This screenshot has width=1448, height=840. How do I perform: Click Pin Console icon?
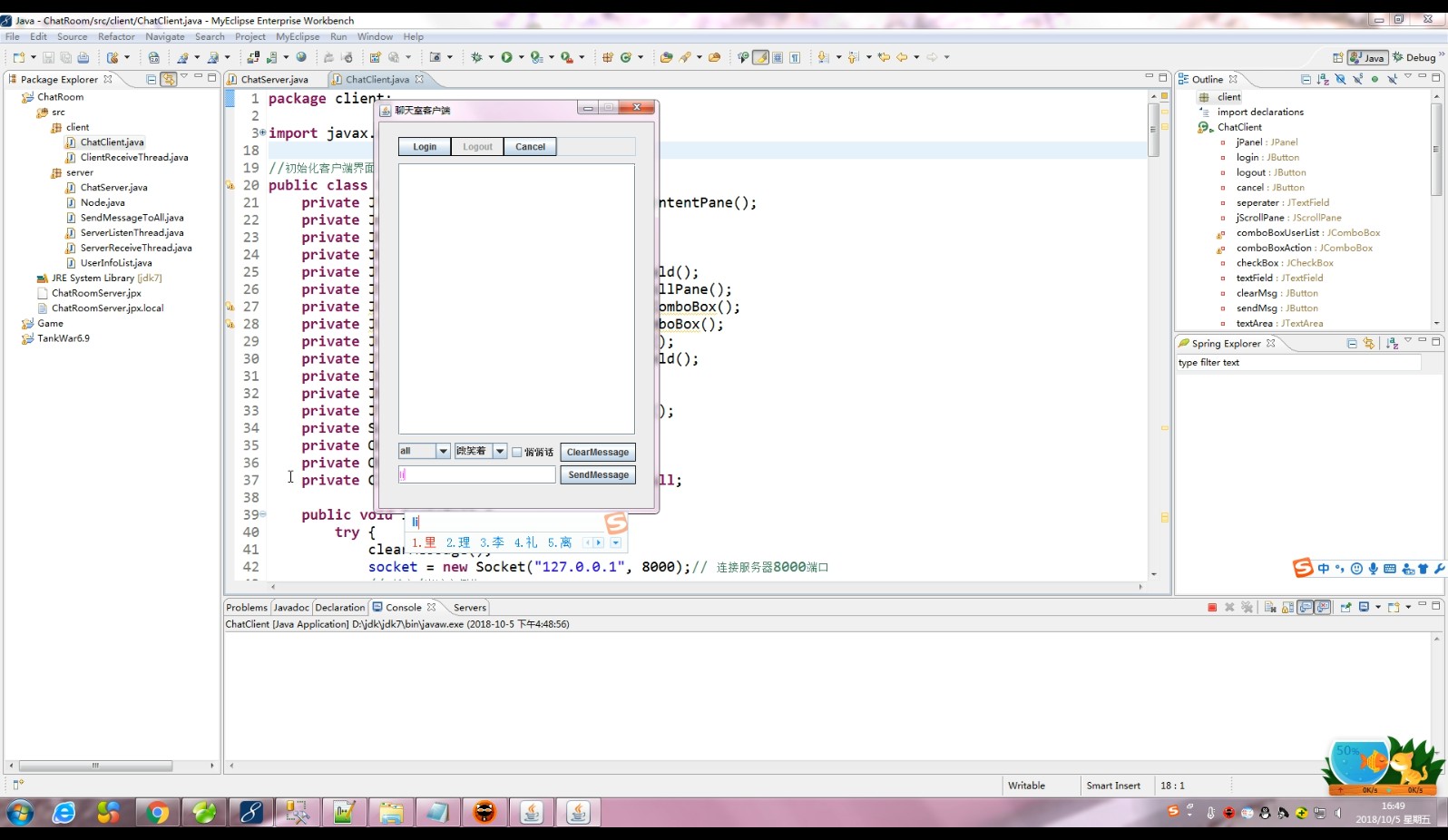tap(1345, 607)
